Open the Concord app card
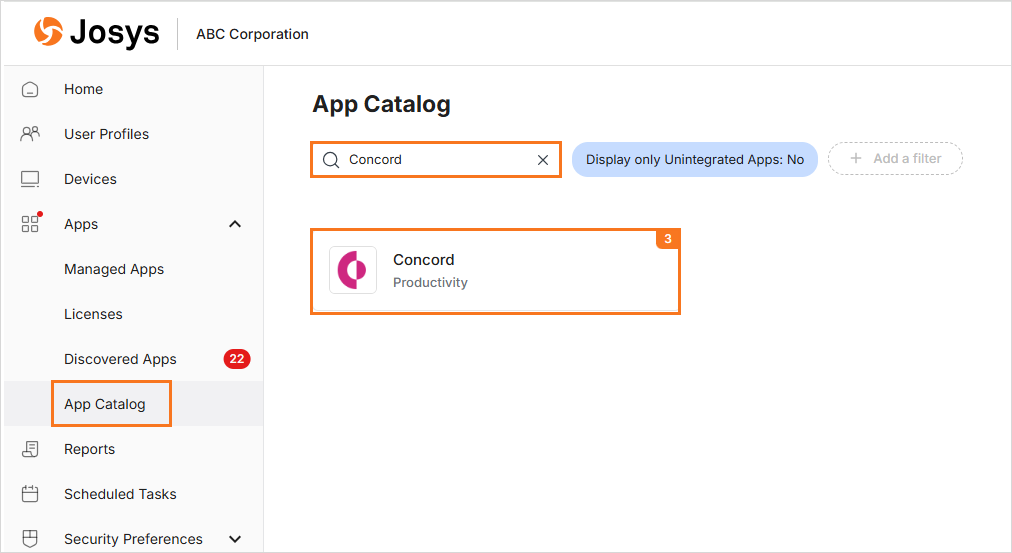Screen dimensions: 1012x553 point(495,271)
